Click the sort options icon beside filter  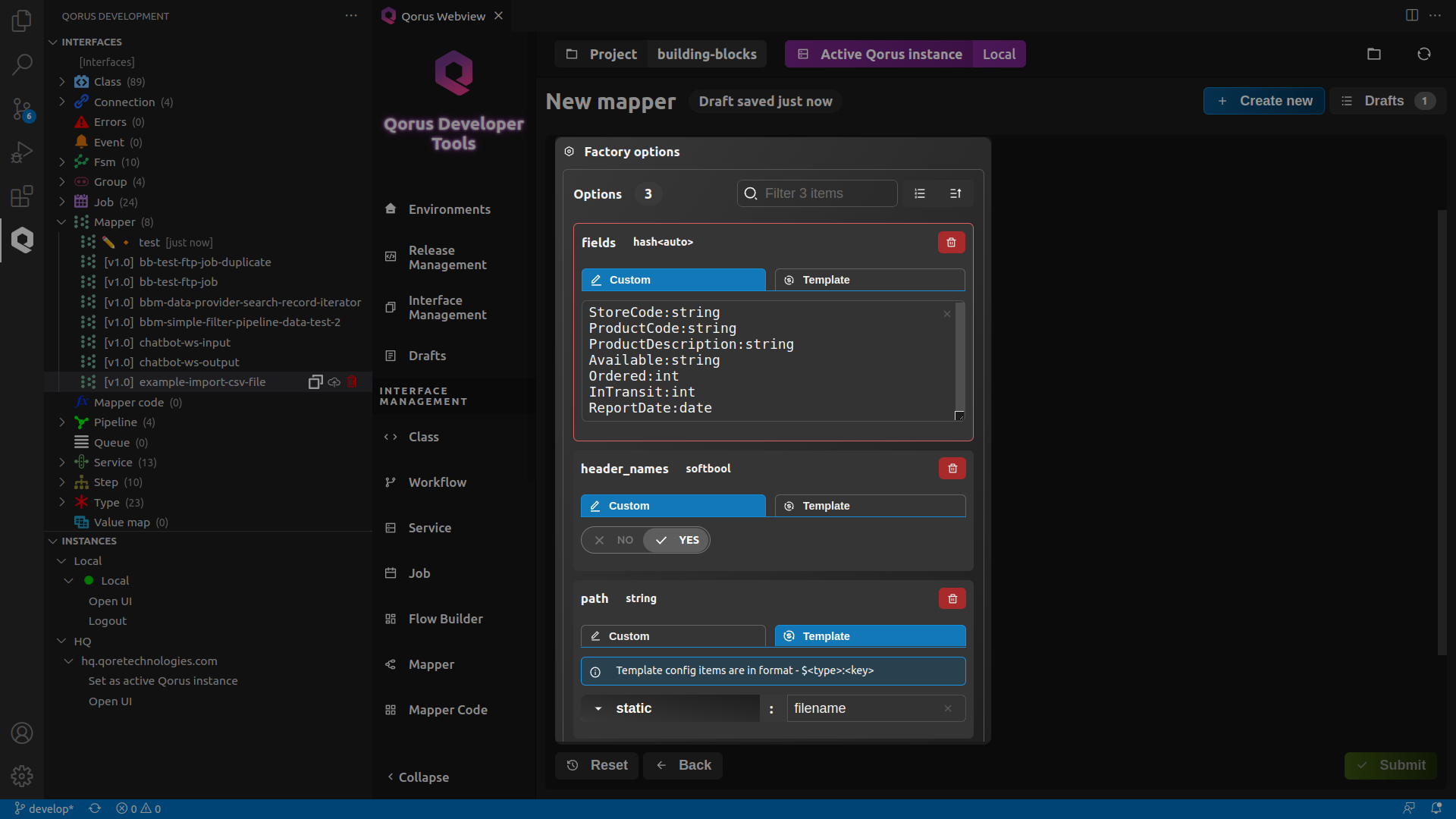tap(955, 193)
